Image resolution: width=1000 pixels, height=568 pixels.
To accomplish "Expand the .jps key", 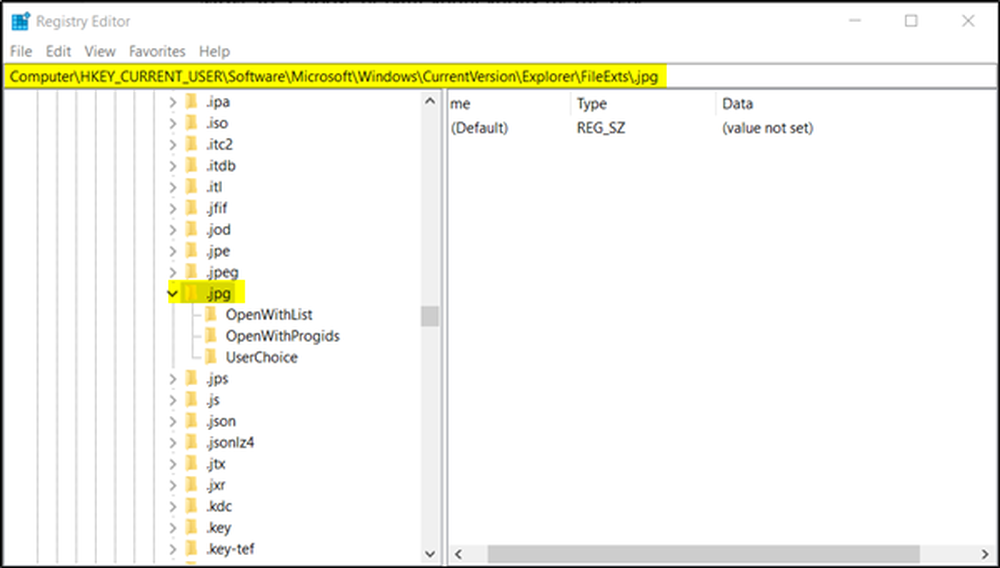I will [x=173, y=379].
